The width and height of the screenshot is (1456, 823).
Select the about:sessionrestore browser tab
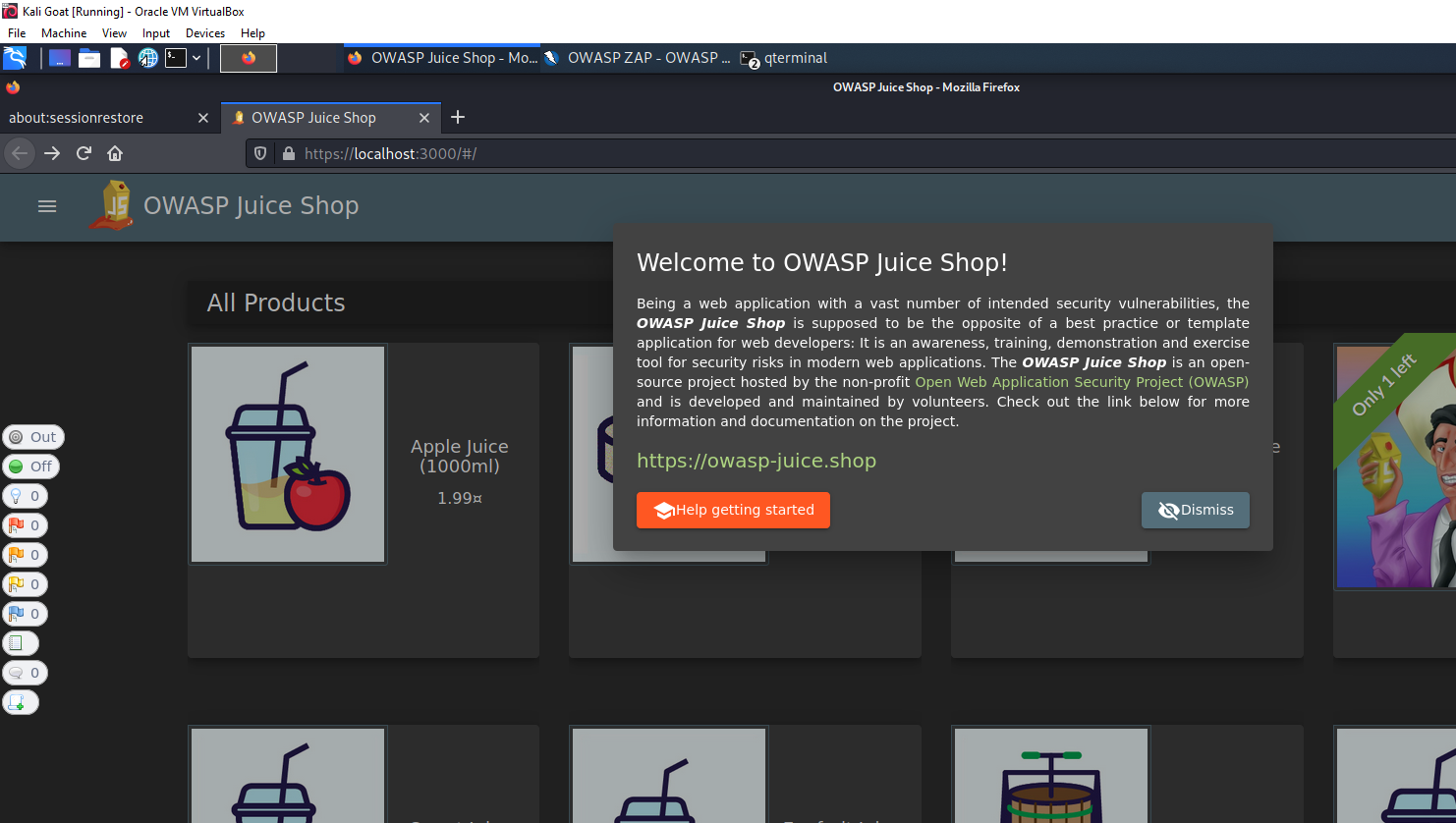(x=109, y=118)
